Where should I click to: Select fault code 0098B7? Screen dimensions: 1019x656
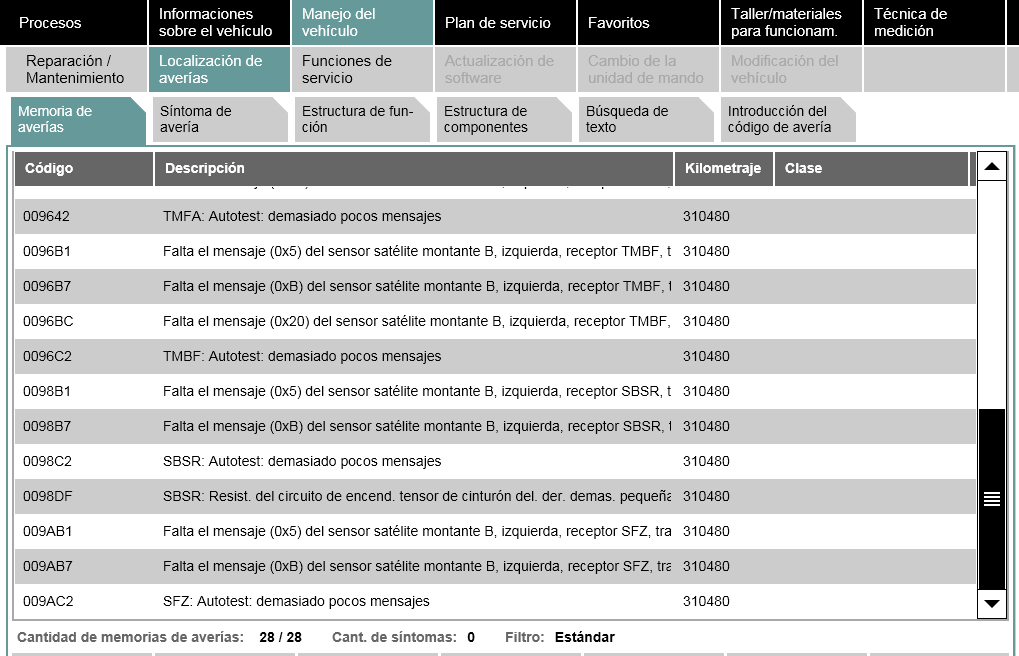(495, 426)
